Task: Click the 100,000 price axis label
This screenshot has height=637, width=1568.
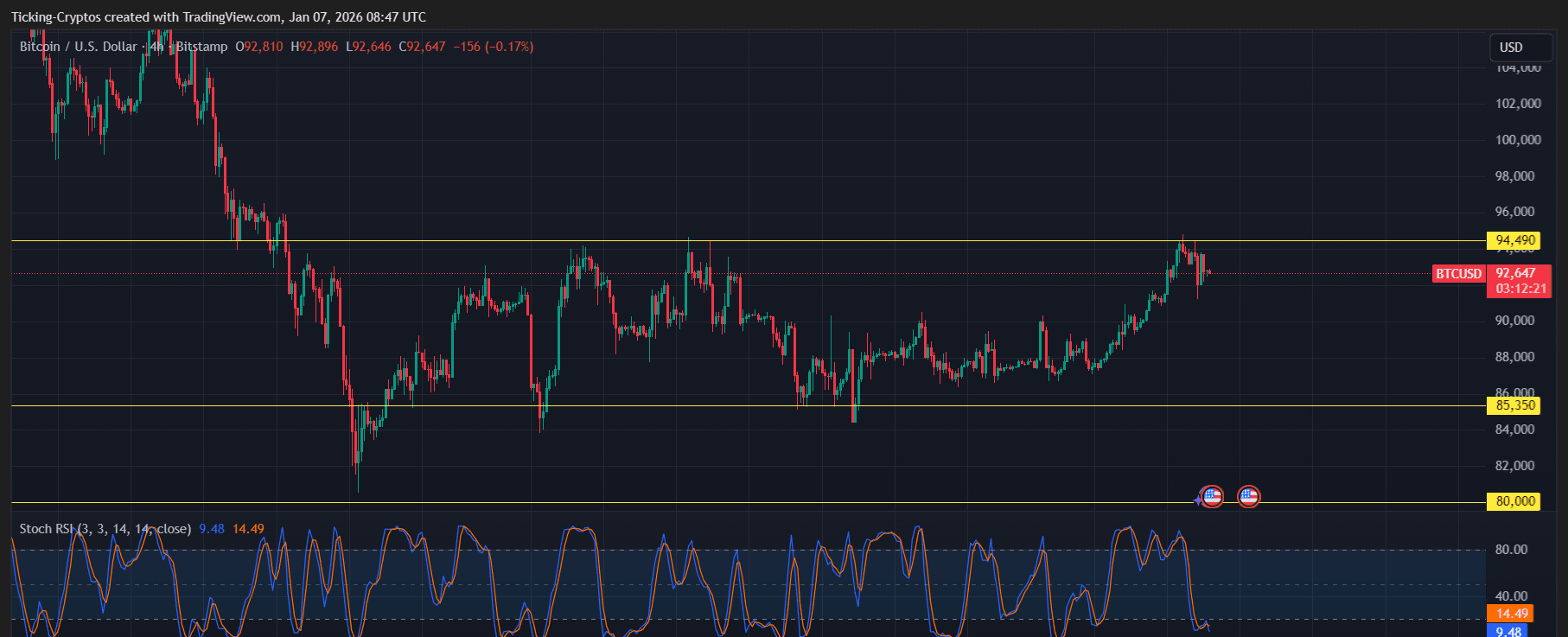Action: click(1519, 140)
